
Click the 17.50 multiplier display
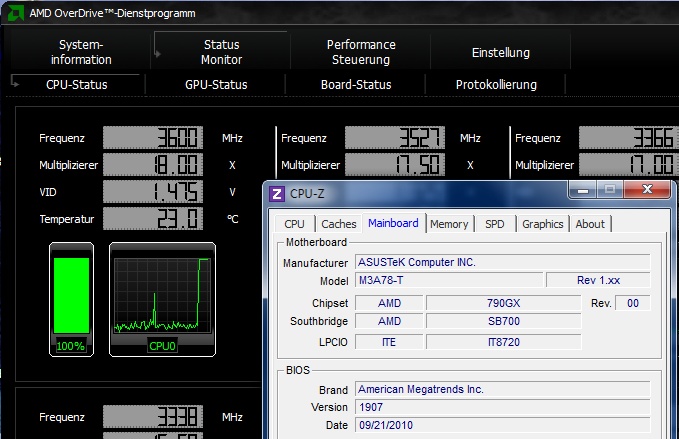(x=394, y=165)
